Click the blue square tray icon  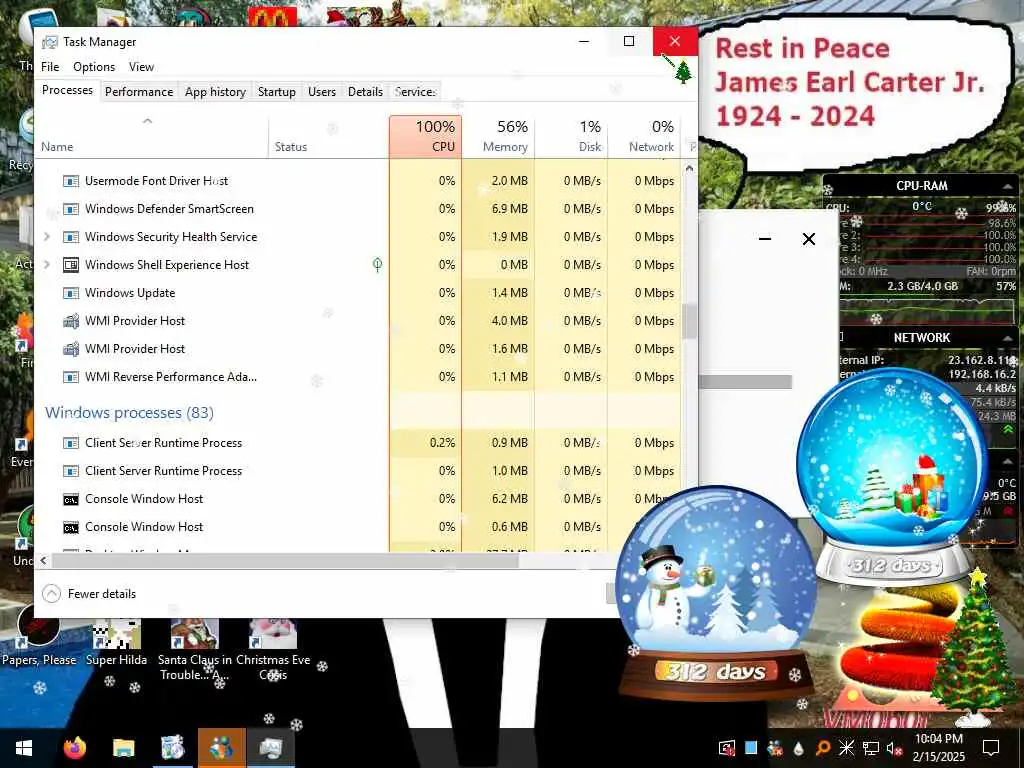tap(751, 748)
